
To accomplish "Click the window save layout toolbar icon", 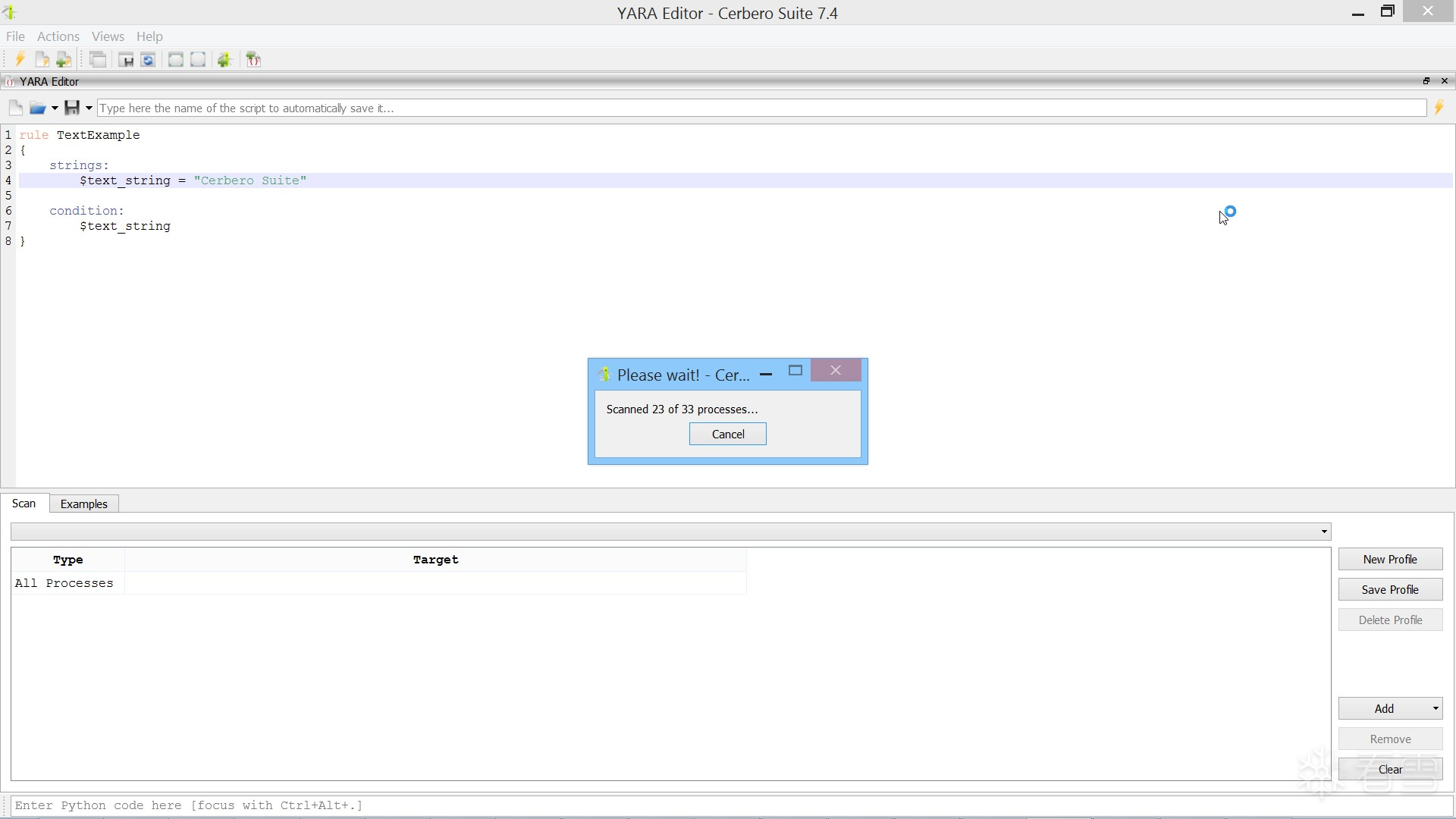I will point(126,59).
